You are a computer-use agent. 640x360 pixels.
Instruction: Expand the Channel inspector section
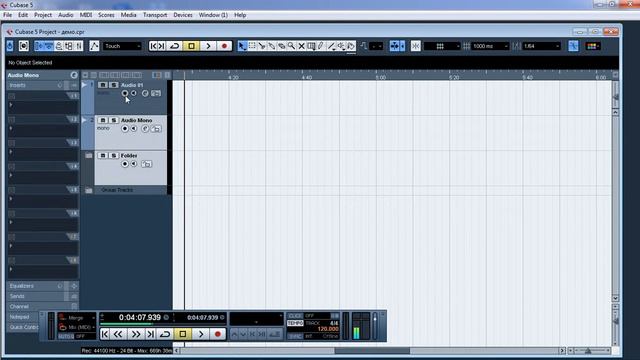(x=43, y=307)
